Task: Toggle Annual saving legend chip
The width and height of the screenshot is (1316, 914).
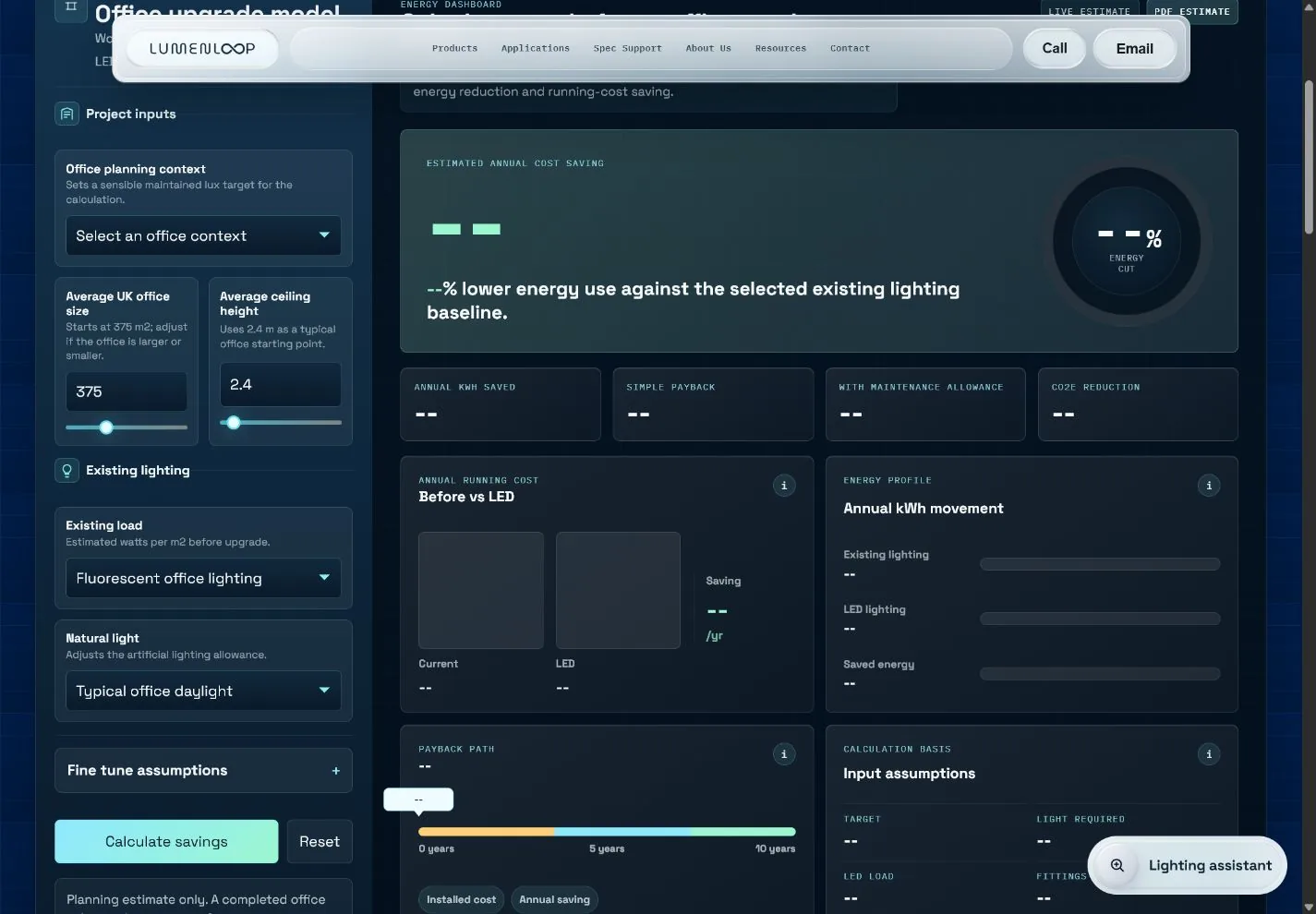Action: click(x=554, y=899)
